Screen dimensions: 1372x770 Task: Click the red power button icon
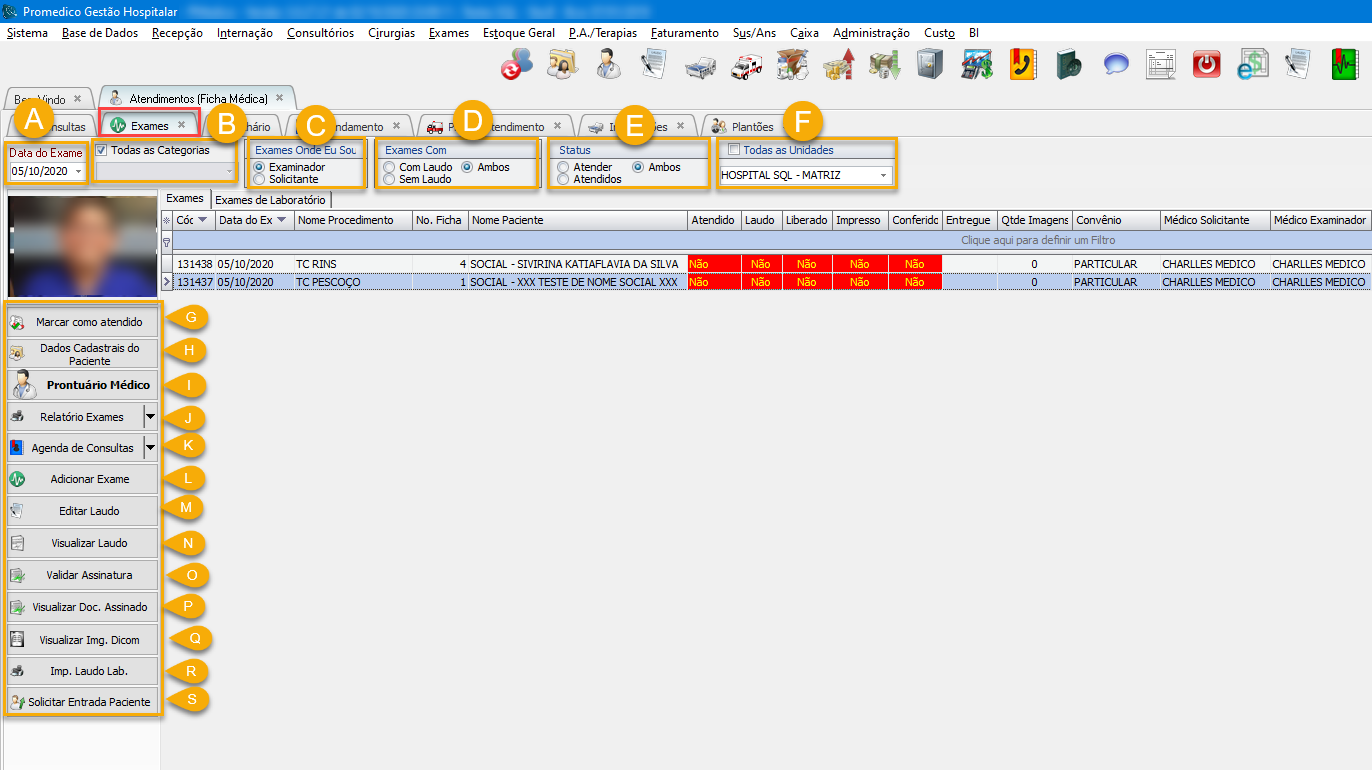click(1208, 66)
